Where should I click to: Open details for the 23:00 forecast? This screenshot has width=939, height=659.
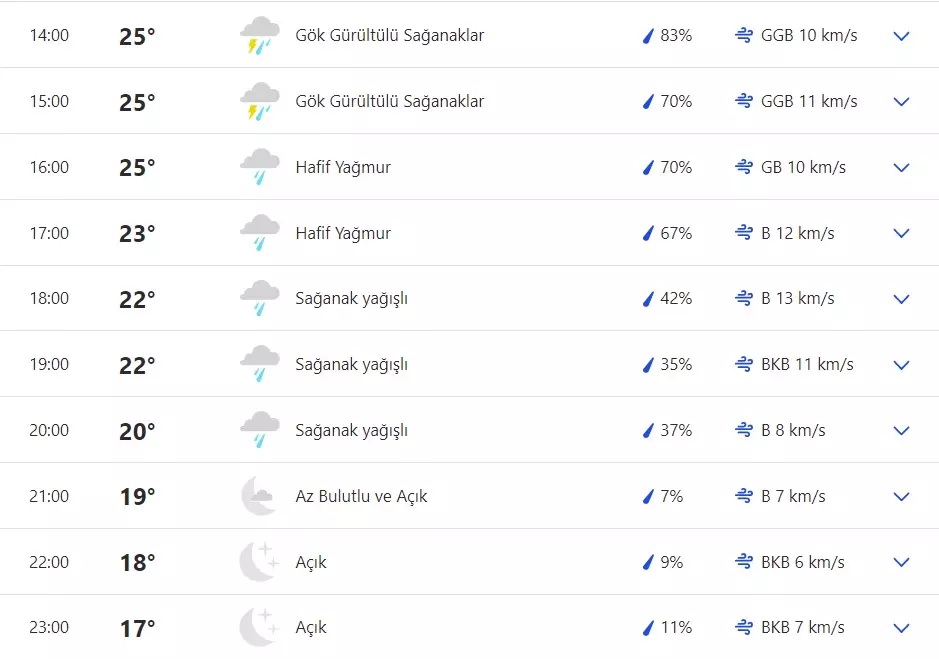point(900,626)
